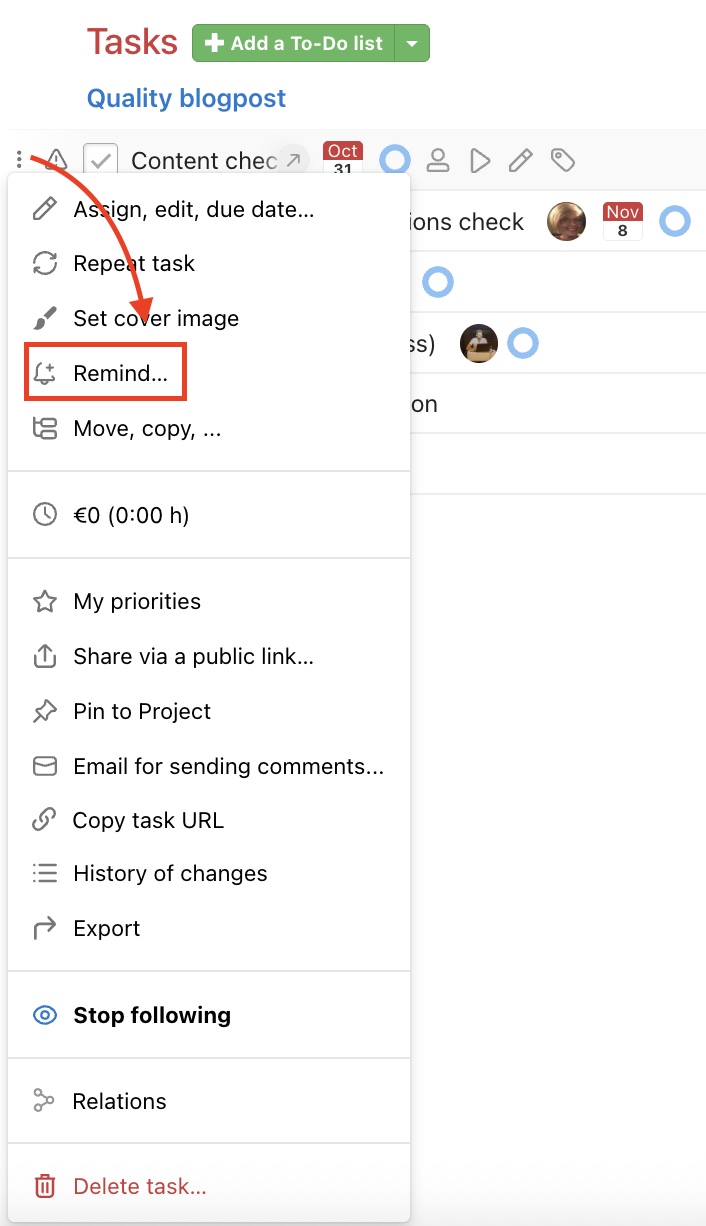
Task: Toggle the status circle on the Nov 8 task
Action: (x=675, y=222)
